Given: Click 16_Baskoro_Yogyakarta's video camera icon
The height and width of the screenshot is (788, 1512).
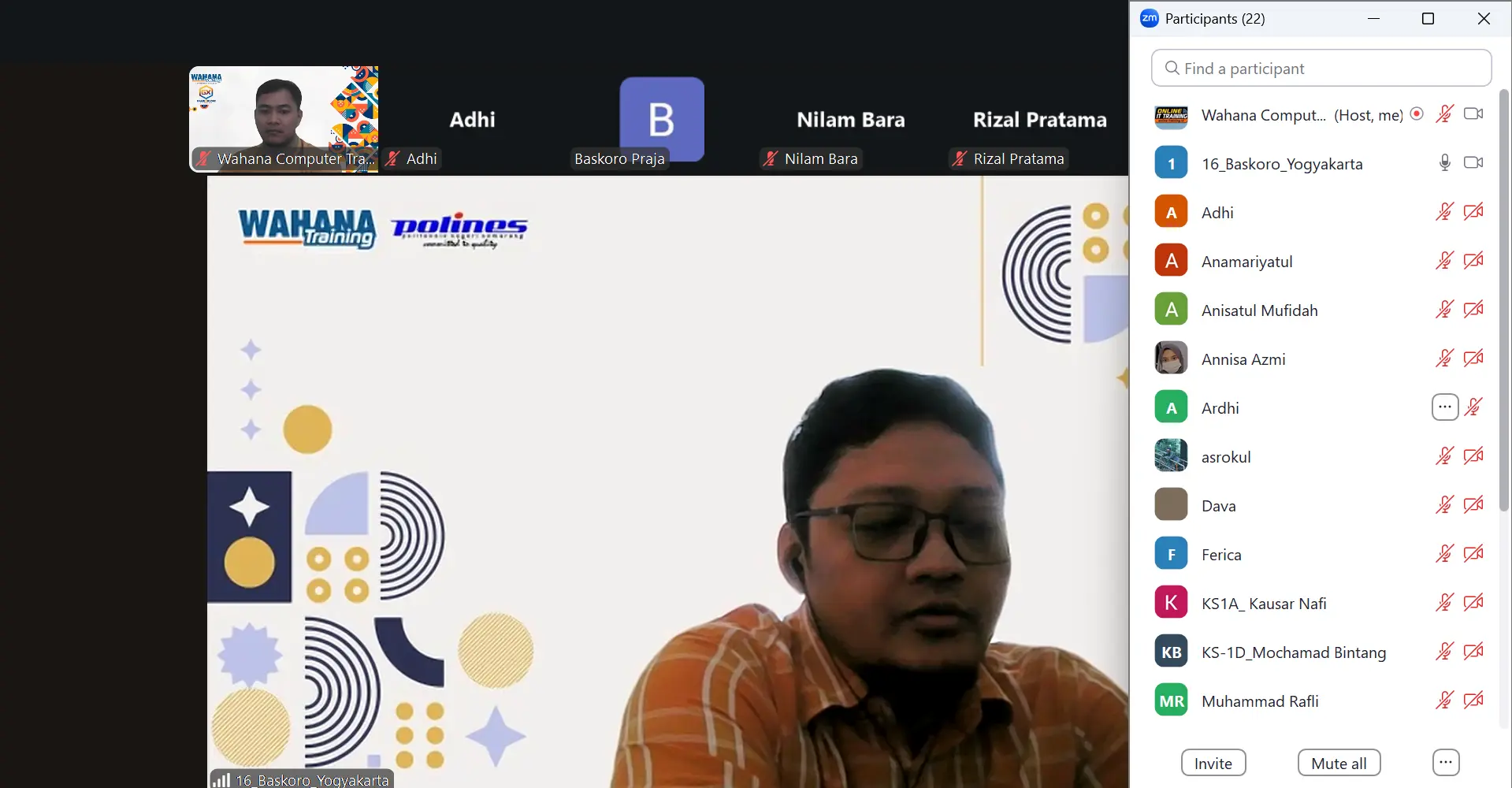Looking at the screenshot, I should (1473, 163).
